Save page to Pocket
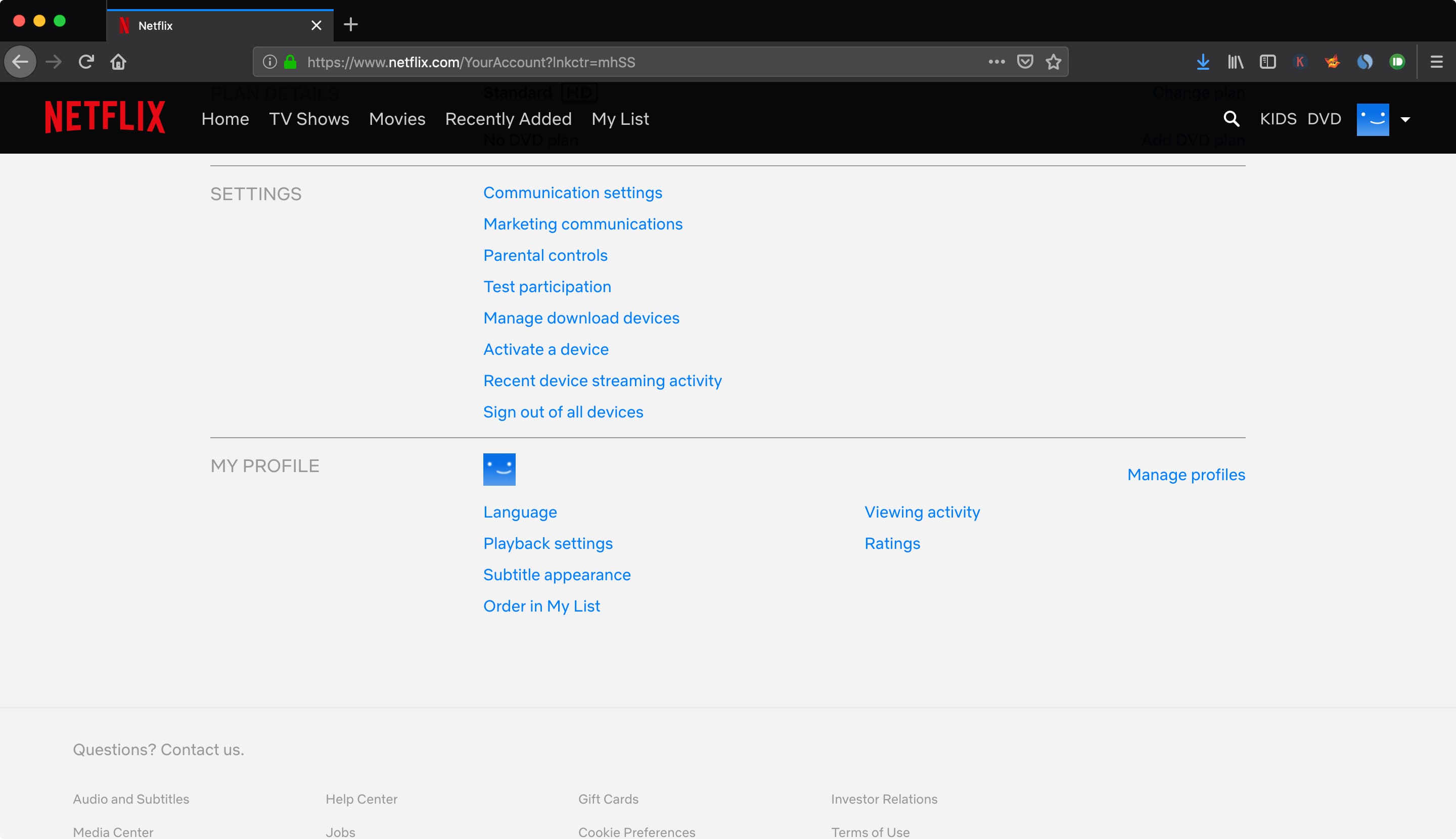The width and height of the screenshot is (1456, 839). click(1025, 62)
